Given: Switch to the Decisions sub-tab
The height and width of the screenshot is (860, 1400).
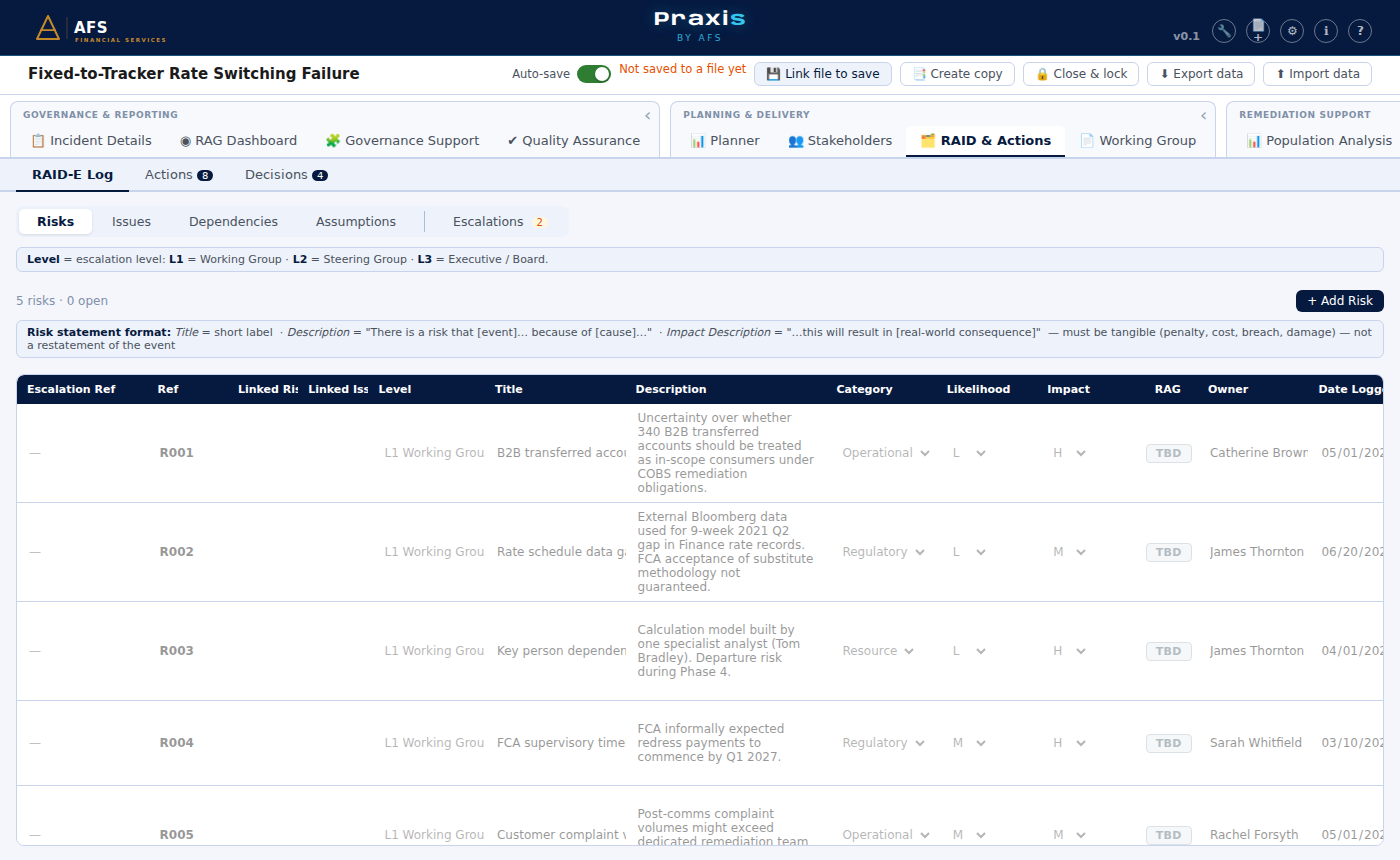Looking at the screenshot, I should click(x=286, y=175).
